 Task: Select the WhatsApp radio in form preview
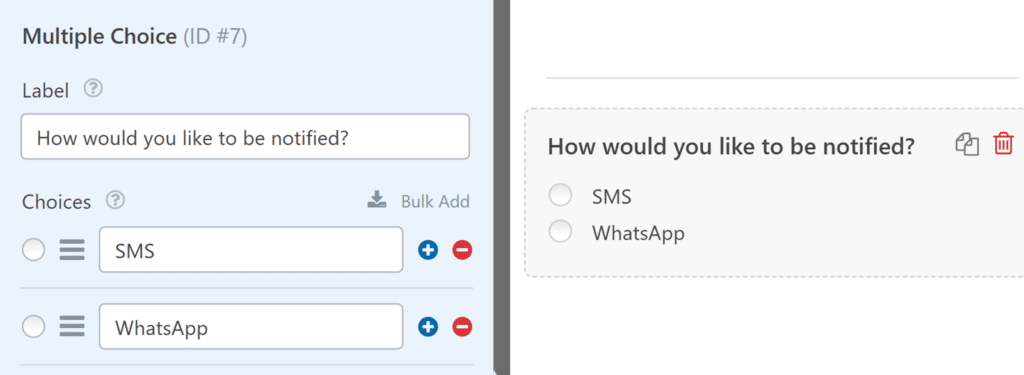[x=560, y=231]
